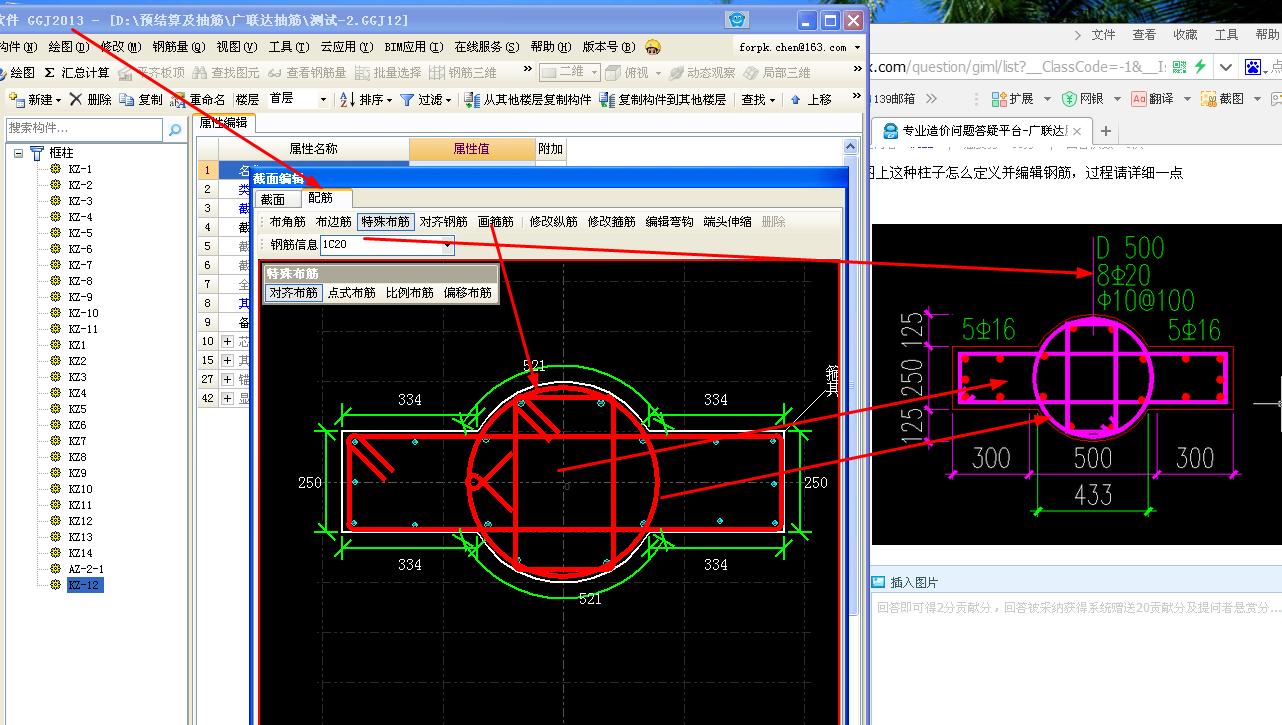Open the 钢筋量(Q) menu
This screenshot has height=725, width=1282.
179,47
